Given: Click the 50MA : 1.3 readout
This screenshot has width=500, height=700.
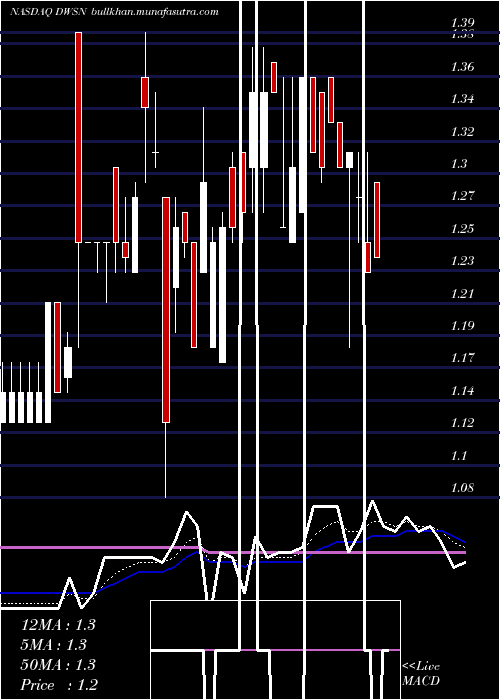Looking at the screenshot, I should tap(58, 665).
